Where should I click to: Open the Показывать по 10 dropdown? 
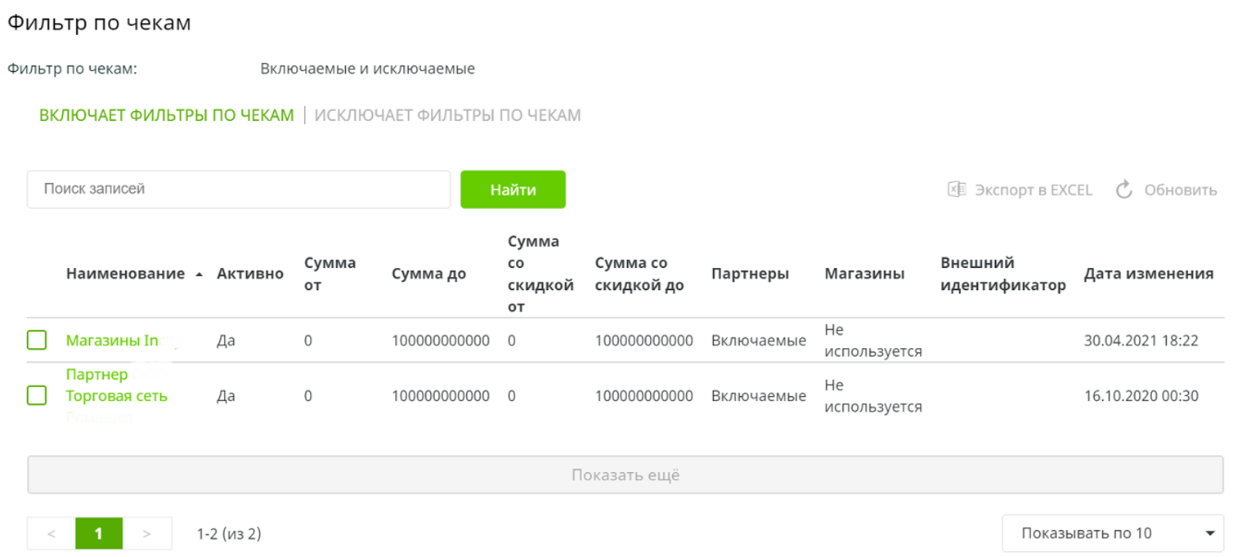(1112, 534)
